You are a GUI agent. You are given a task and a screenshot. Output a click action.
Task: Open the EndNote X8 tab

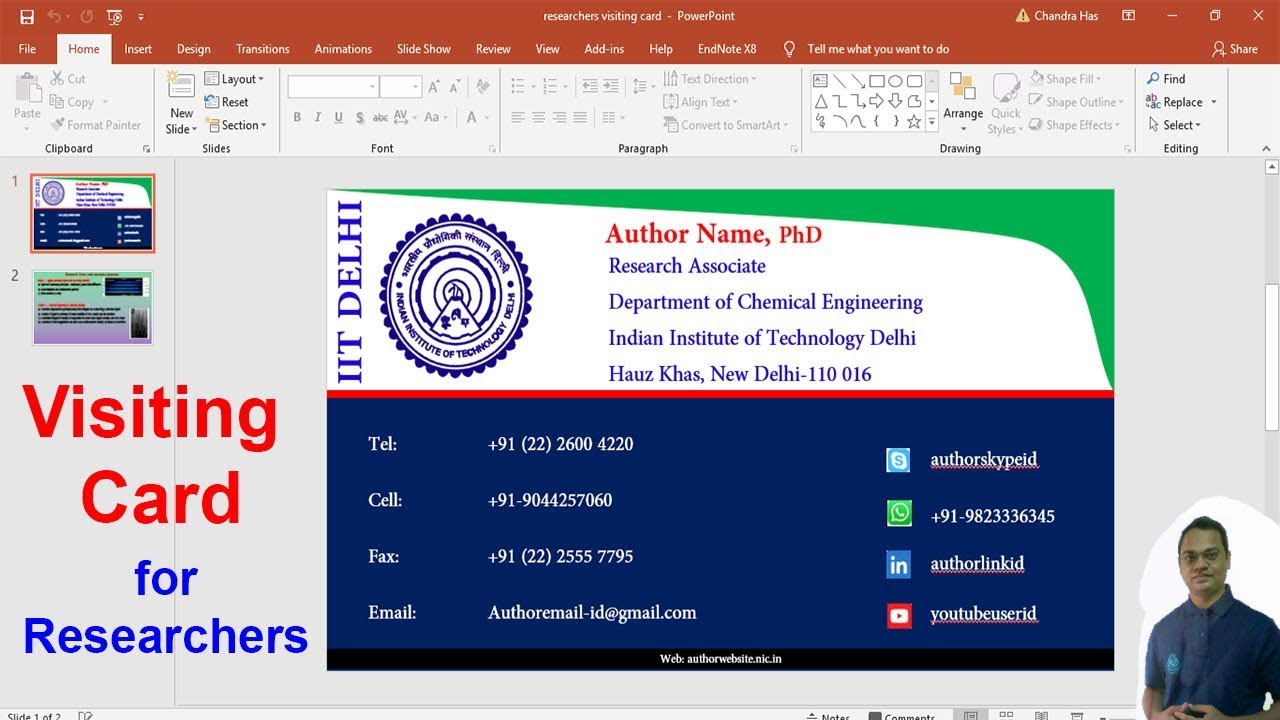pyautogui.click(x=727, y=49)
